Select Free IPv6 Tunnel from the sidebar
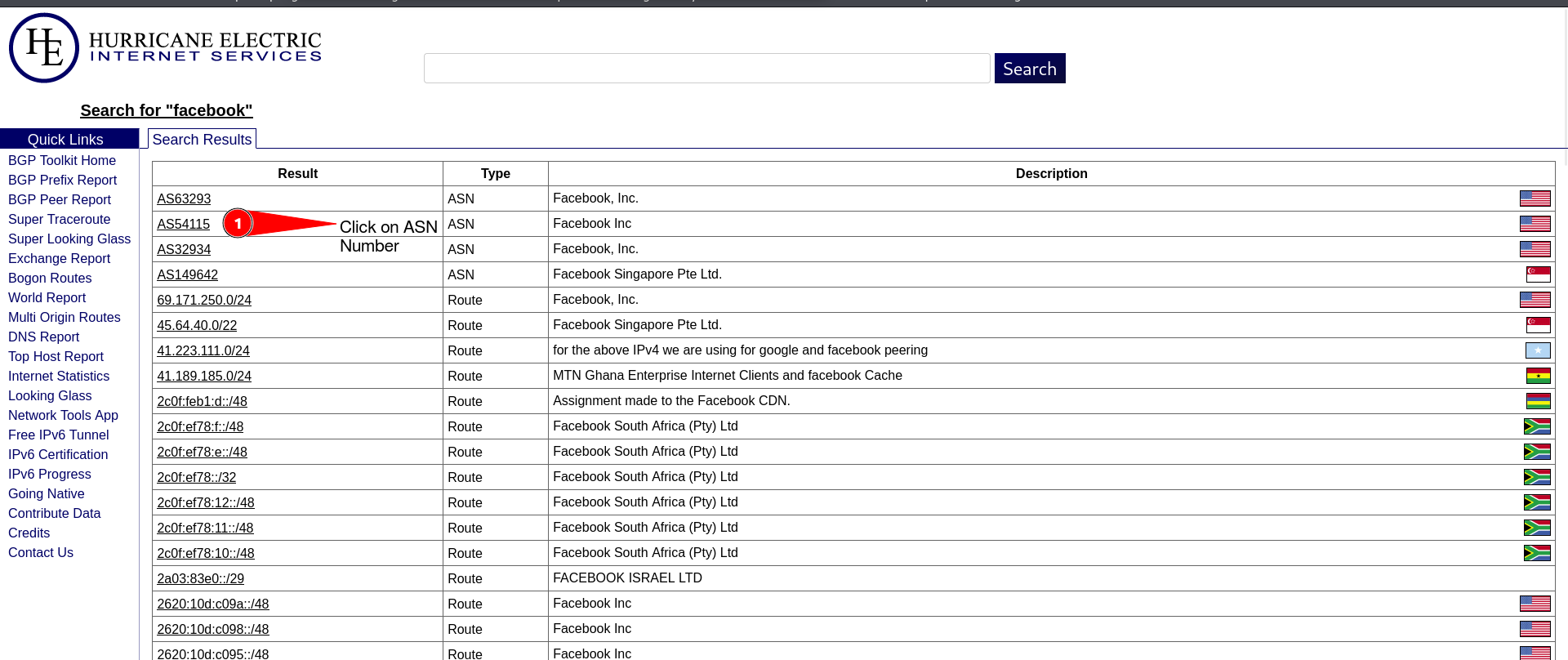The height and width of the screenshot is (660, 1568). 58,435
